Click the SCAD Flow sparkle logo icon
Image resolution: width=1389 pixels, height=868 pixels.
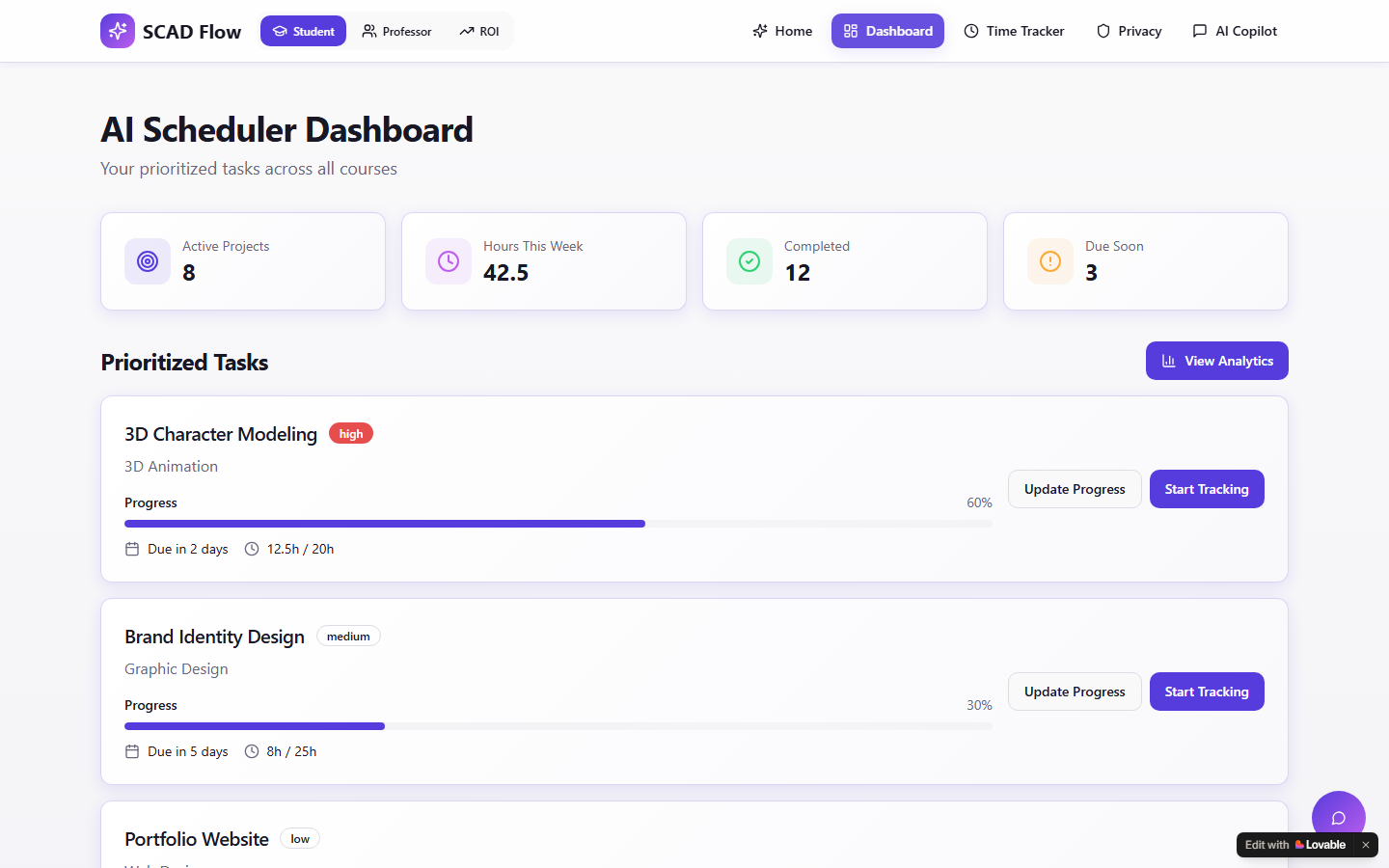(118, 31)
